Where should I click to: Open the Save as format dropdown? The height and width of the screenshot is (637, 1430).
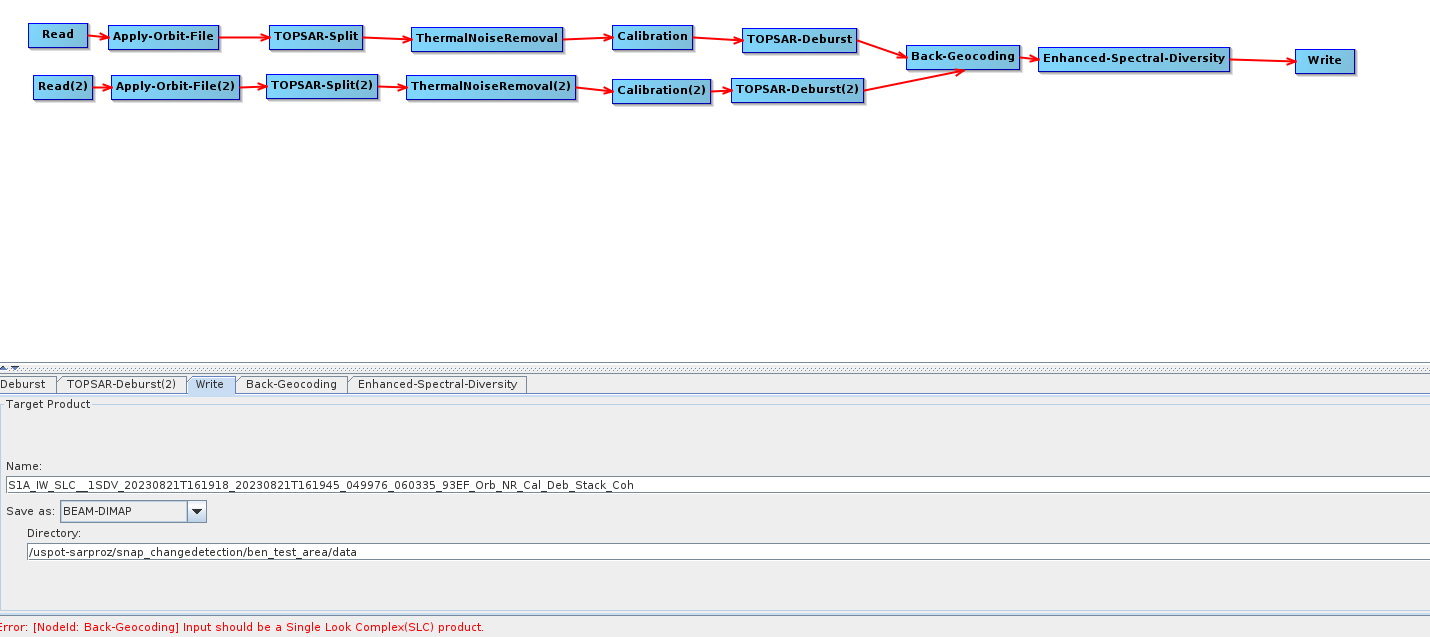pyautogui.click(x=197, y=511)
